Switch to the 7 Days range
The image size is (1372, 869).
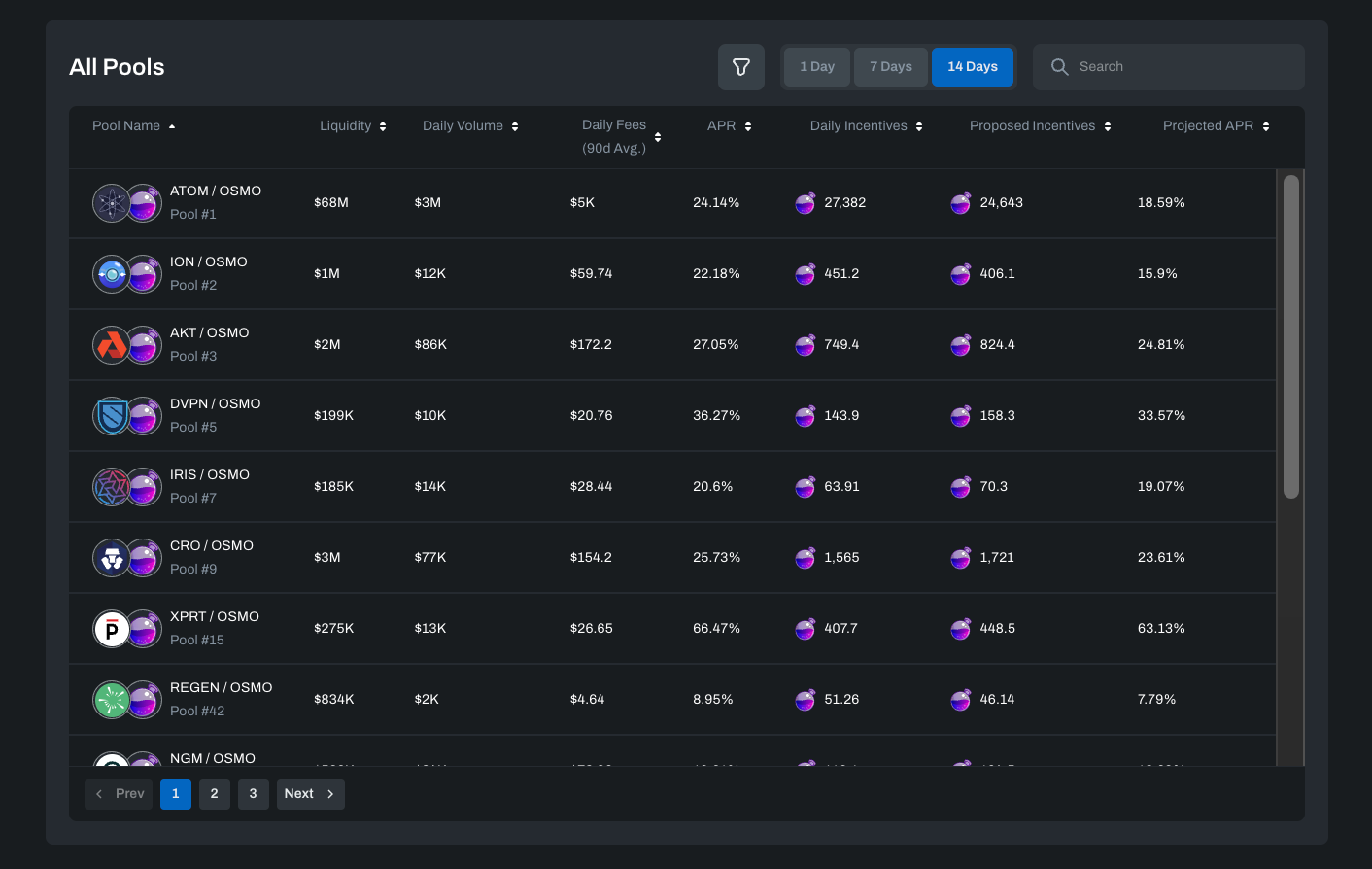(891, 67)
